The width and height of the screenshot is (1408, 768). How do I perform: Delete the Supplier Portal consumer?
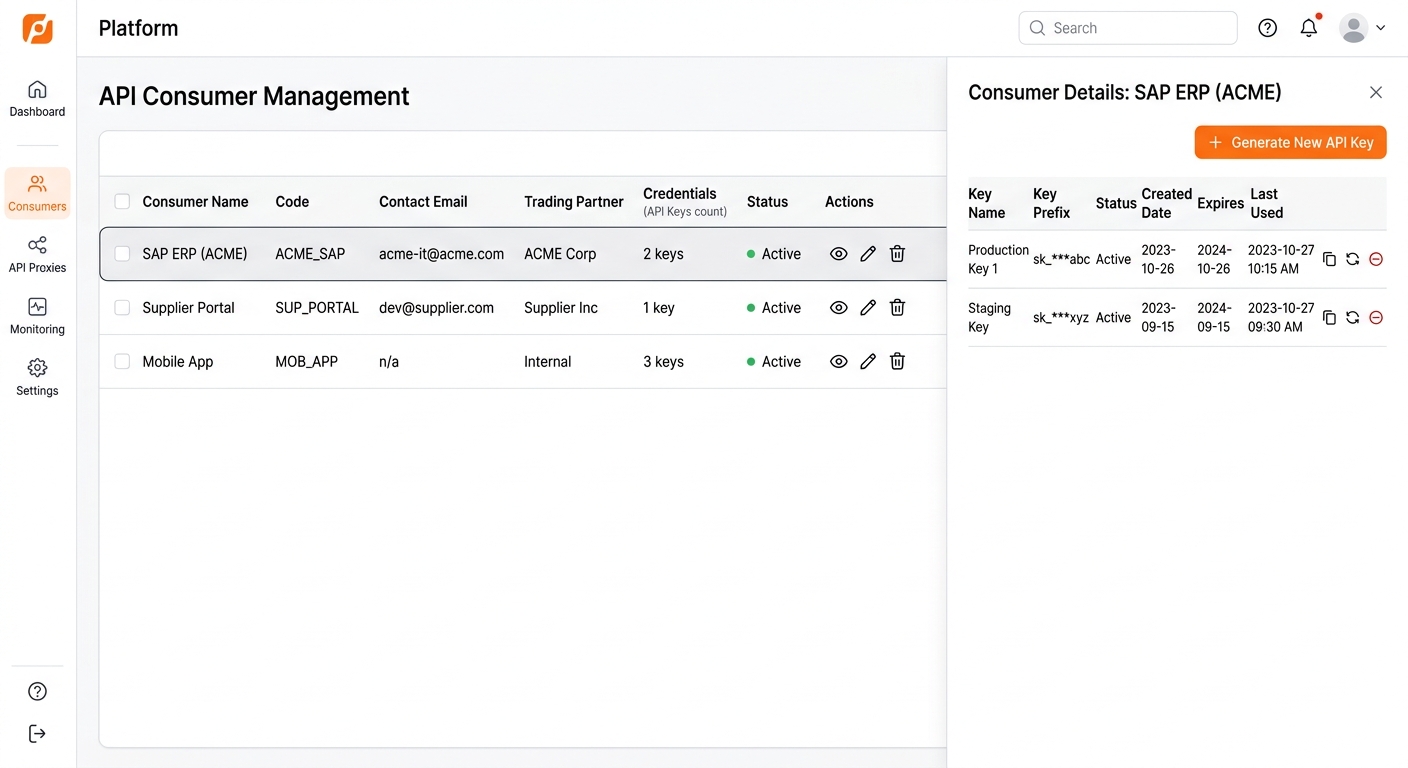[x=898, y=308]
